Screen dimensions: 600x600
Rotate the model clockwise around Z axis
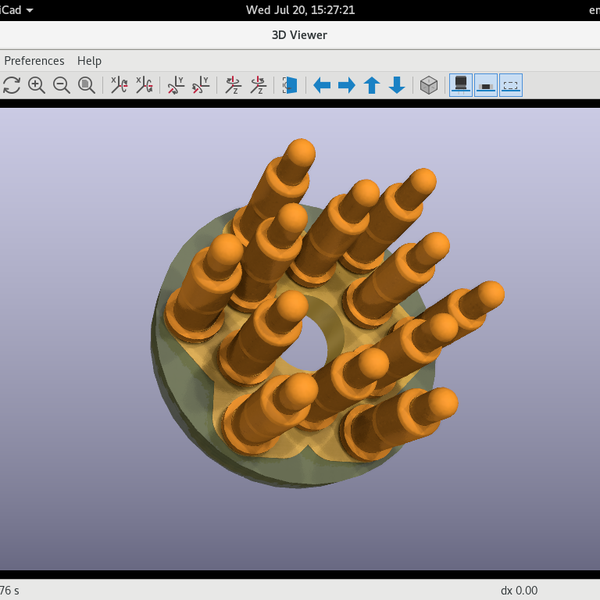tap(233, 85)
